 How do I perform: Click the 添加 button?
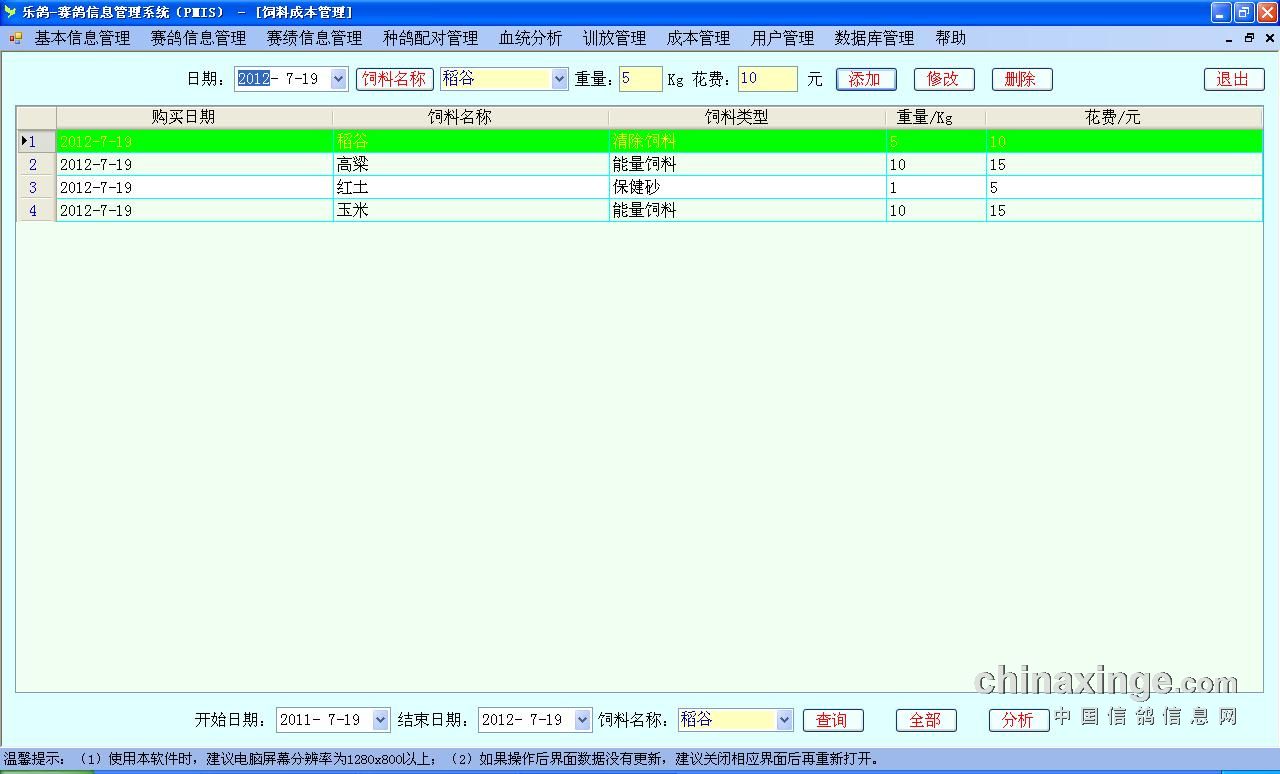coord(866,79)
